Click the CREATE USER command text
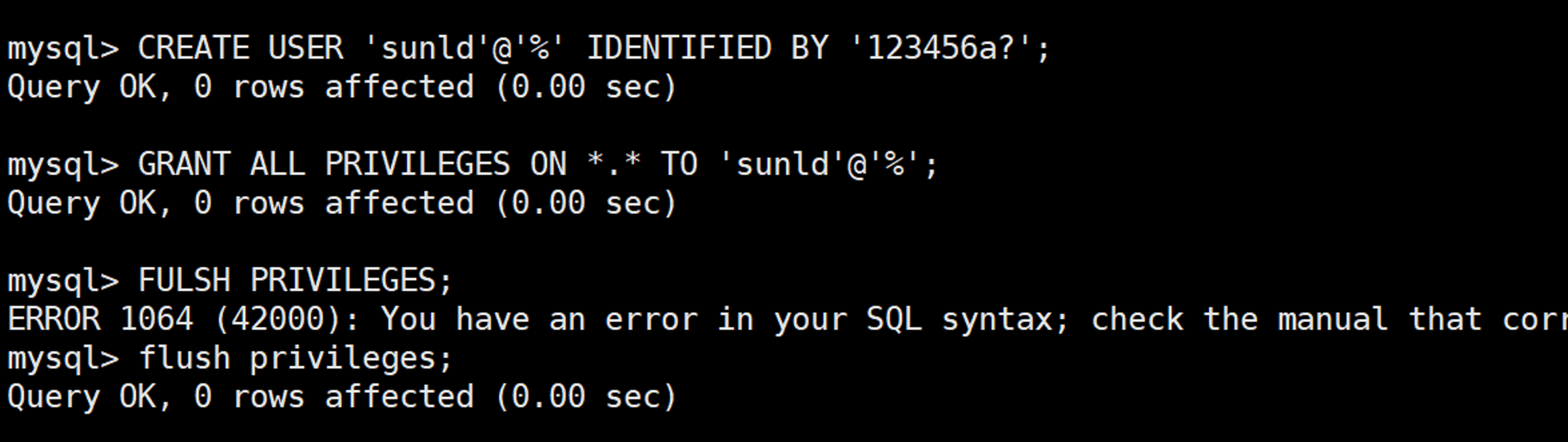 (x=241, y=48)
